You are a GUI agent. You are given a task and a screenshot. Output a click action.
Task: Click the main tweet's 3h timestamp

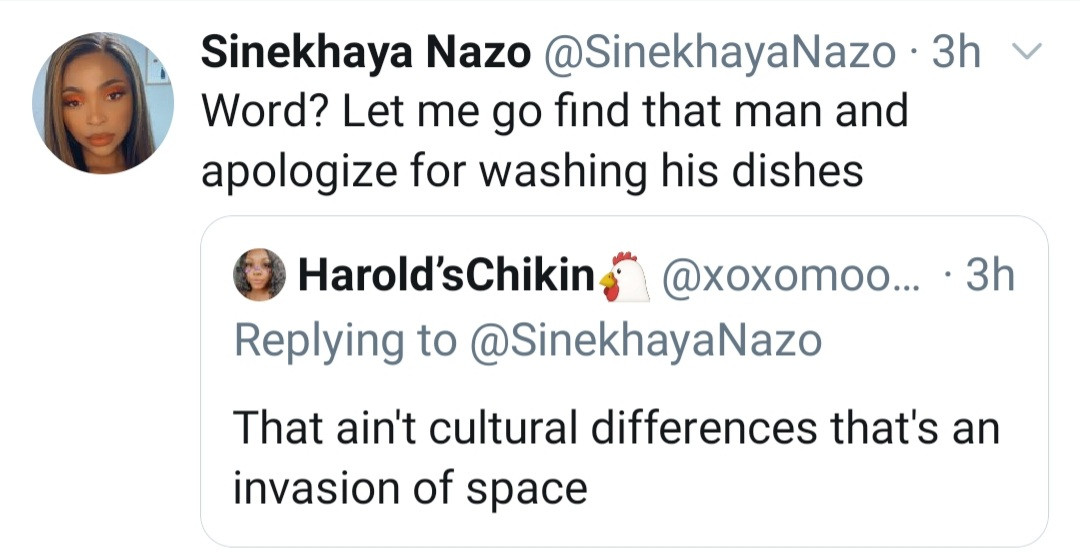[956, 52]
